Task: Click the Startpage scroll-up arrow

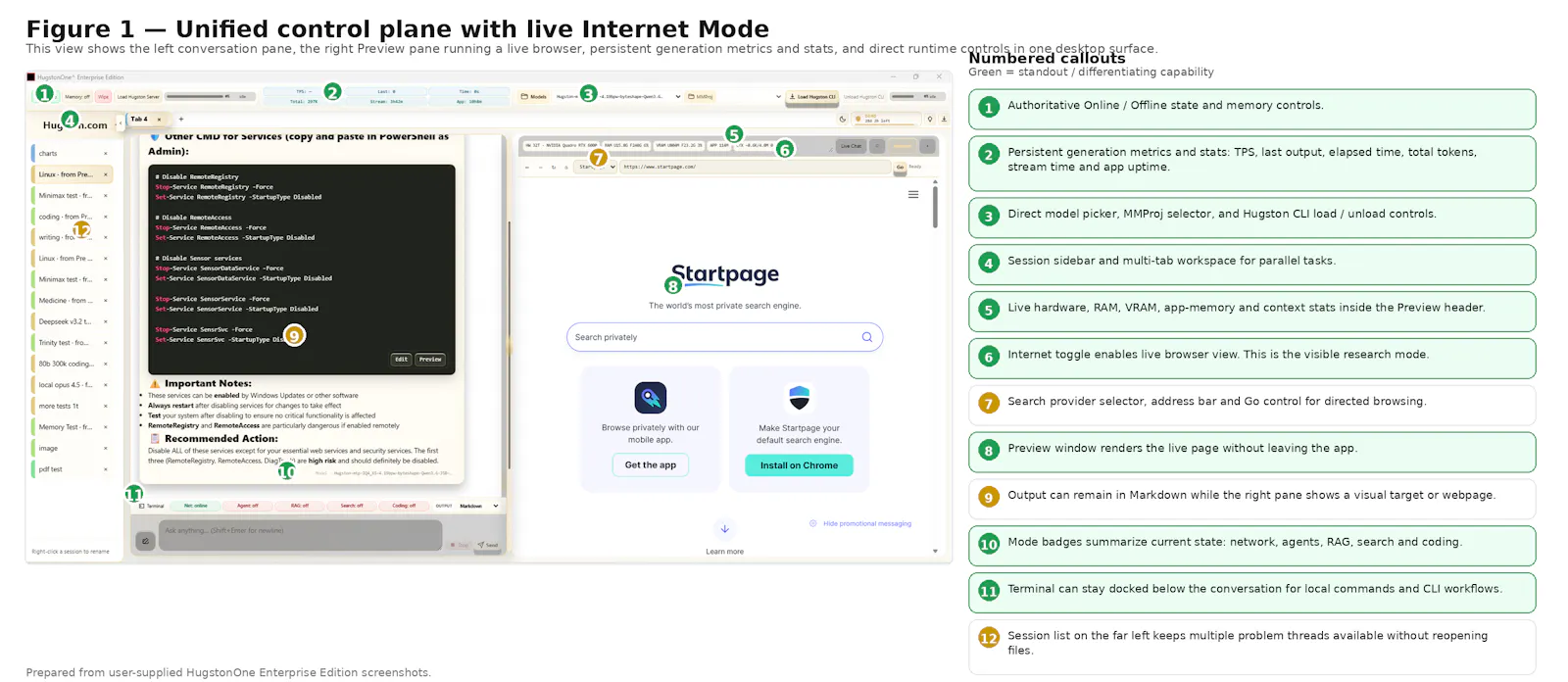Action: point(935,182)
